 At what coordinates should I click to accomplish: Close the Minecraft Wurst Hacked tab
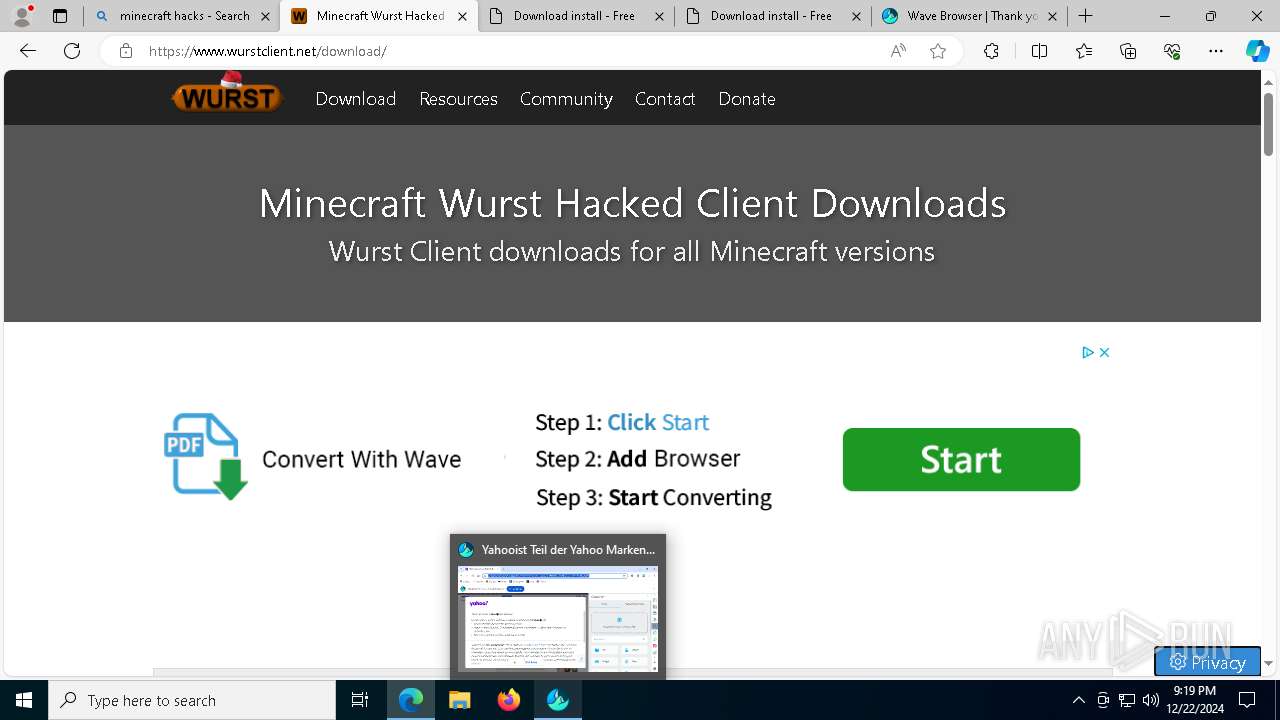[x=462, y=16]
